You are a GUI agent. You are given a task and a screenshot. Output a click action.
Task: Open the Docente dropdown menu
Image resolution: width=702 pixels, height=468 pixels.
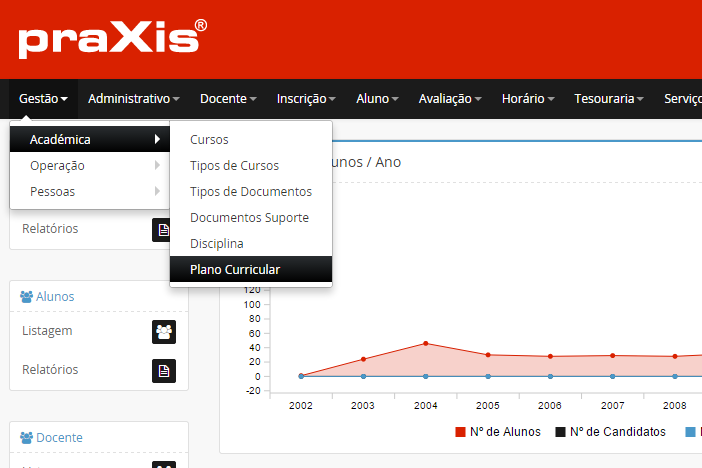[x=228, y=99]
